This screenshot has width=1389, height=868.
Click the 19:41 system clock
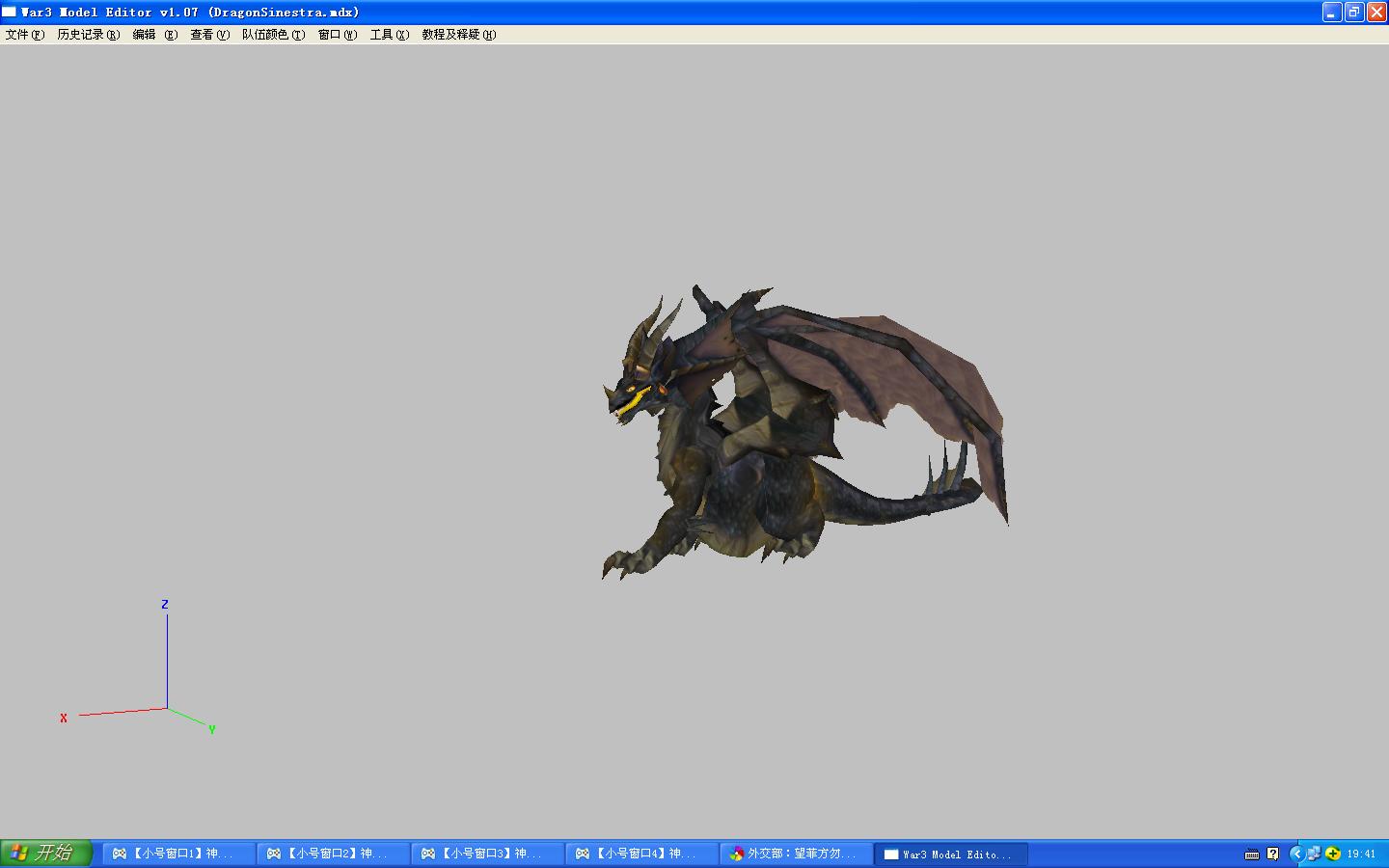1361,854
